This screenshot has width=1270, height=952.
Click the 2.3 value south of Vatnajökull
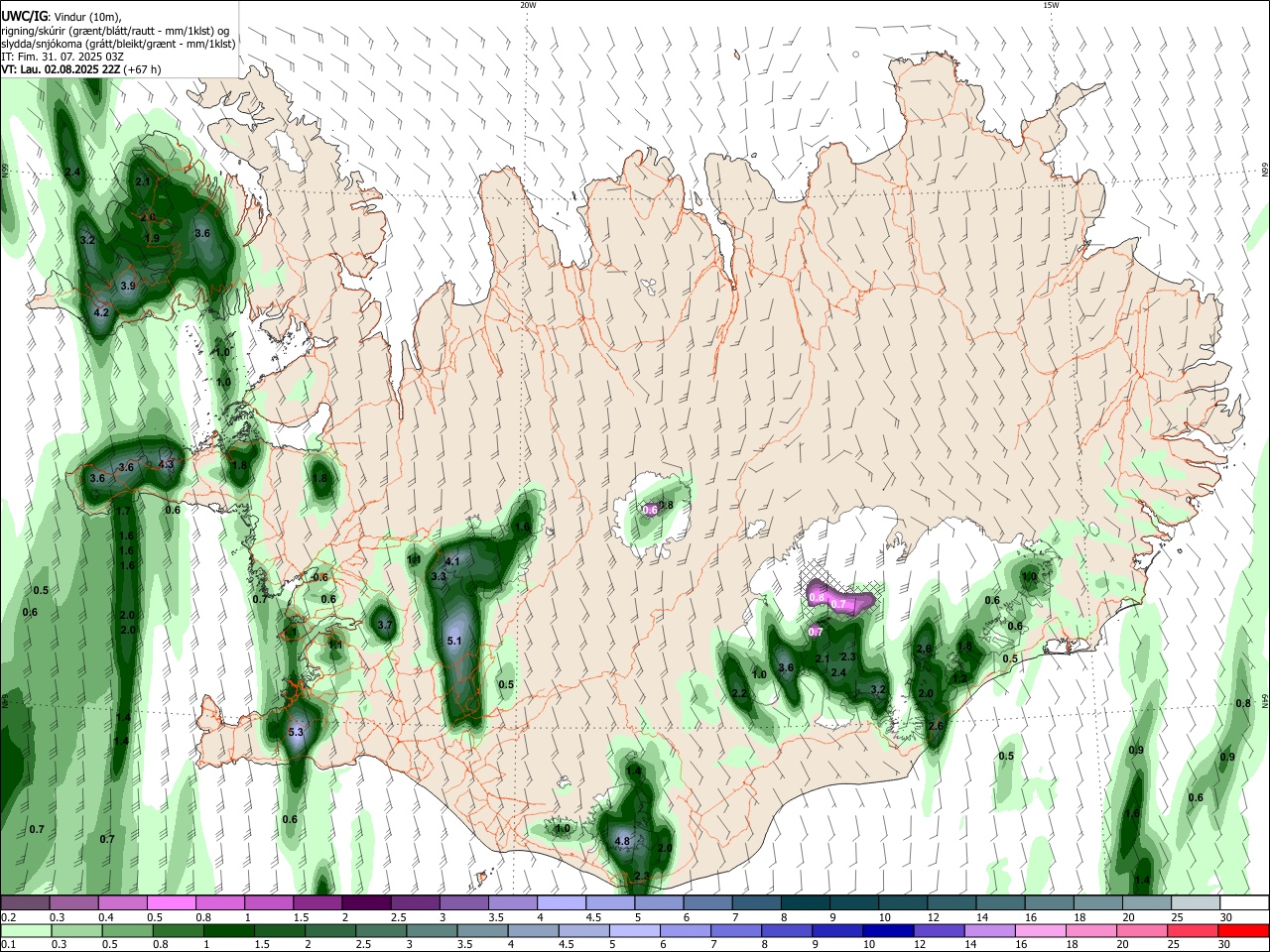[x=848, y=656]
